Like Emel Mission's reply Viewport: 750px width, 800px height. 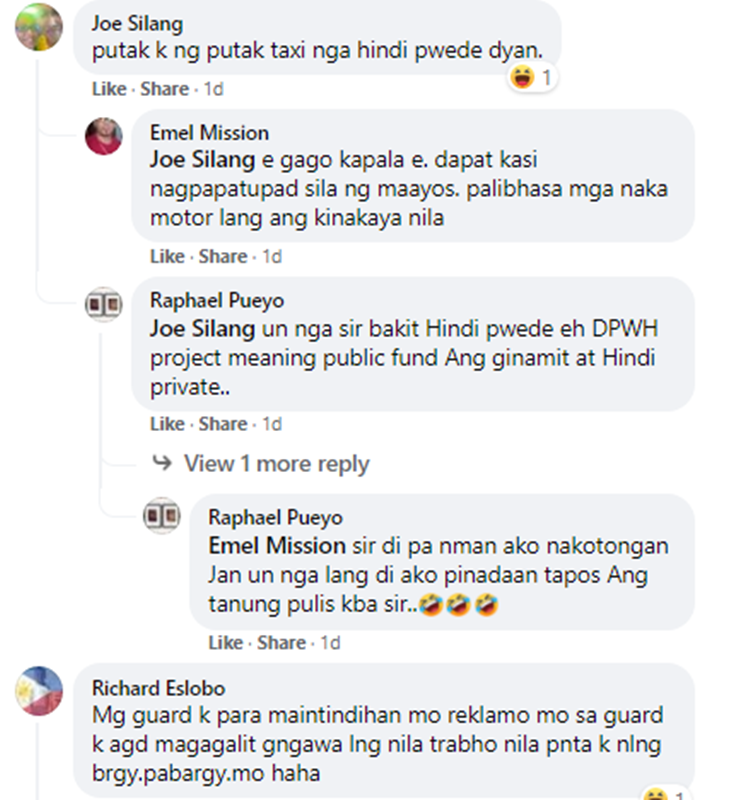[x=167, y=256]
